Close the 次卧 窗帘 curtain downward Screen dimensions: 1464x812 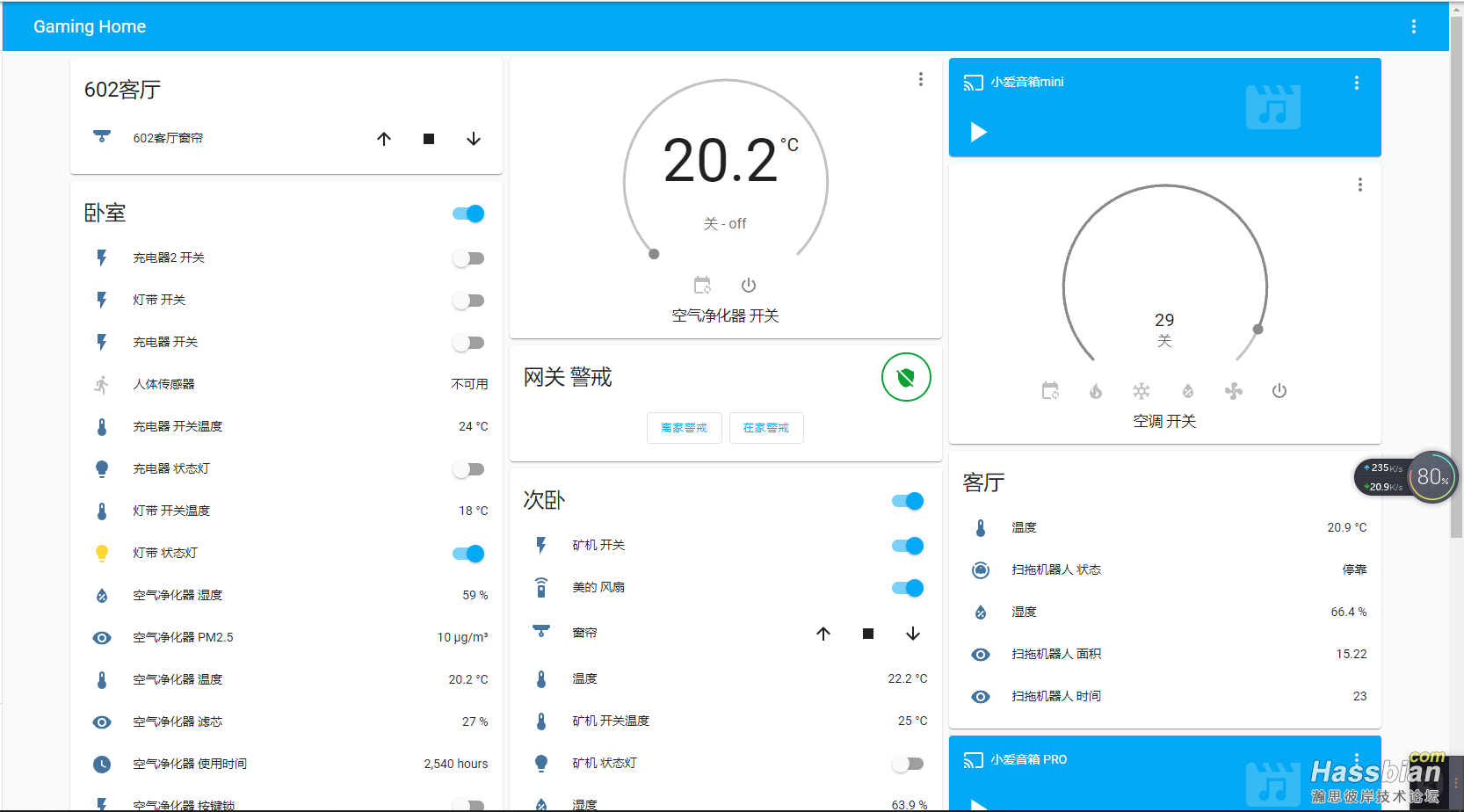(913, 634)
